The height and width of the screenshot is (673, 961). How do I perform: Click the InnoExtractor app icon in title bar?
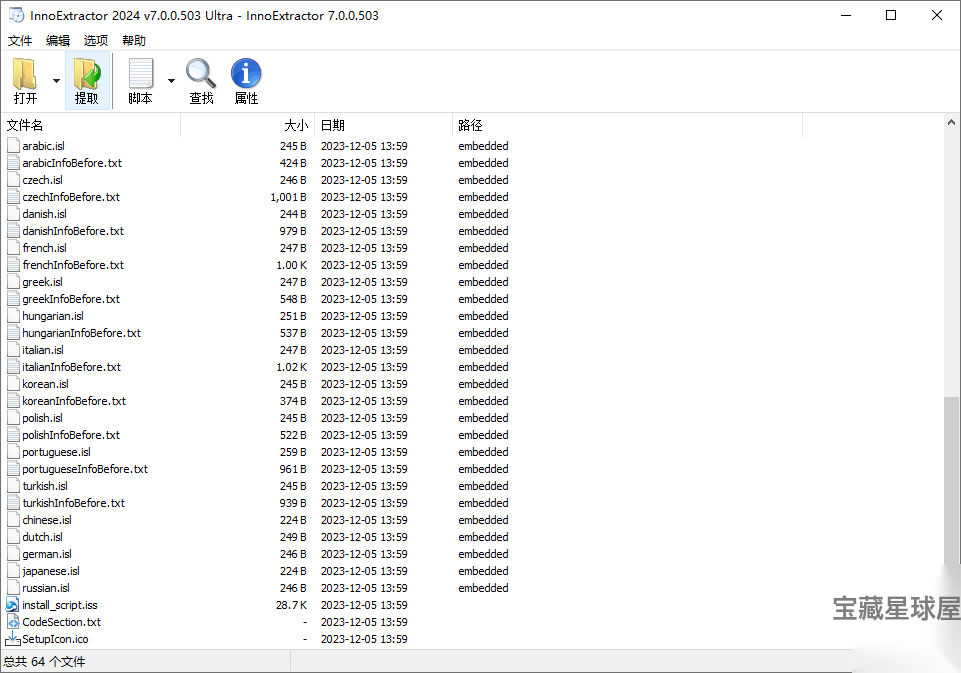tap(17, 15)
